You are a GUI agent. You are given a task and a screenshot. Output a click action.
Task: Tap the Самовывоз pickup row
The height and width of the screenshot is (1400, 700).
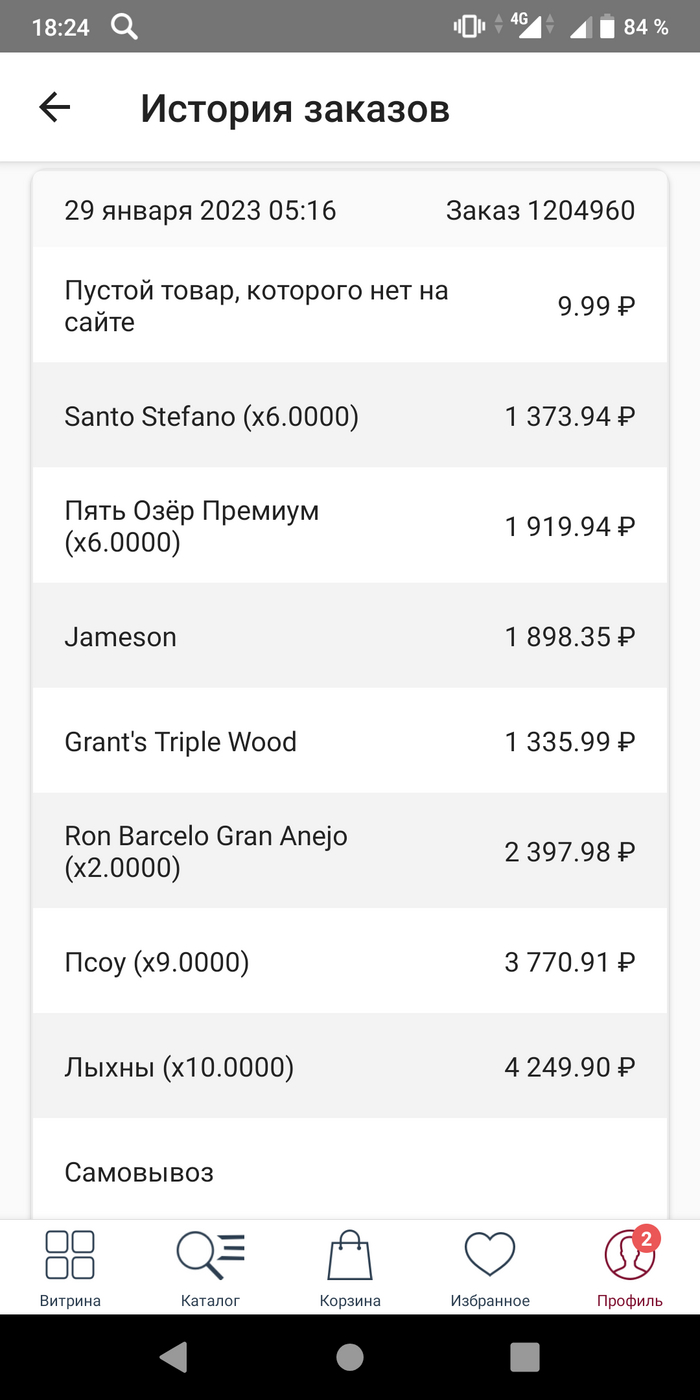pos(349,1172)
